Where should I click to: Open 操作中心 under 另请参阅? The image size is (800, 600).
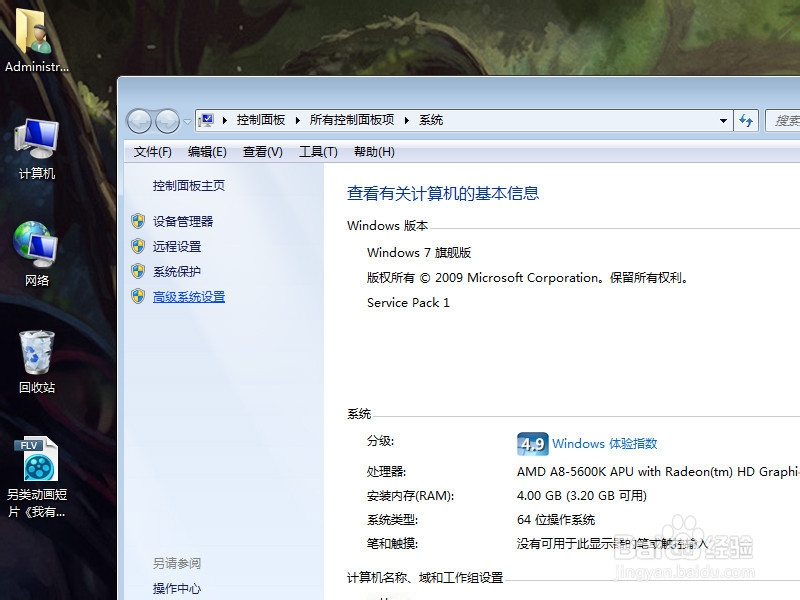177,589
